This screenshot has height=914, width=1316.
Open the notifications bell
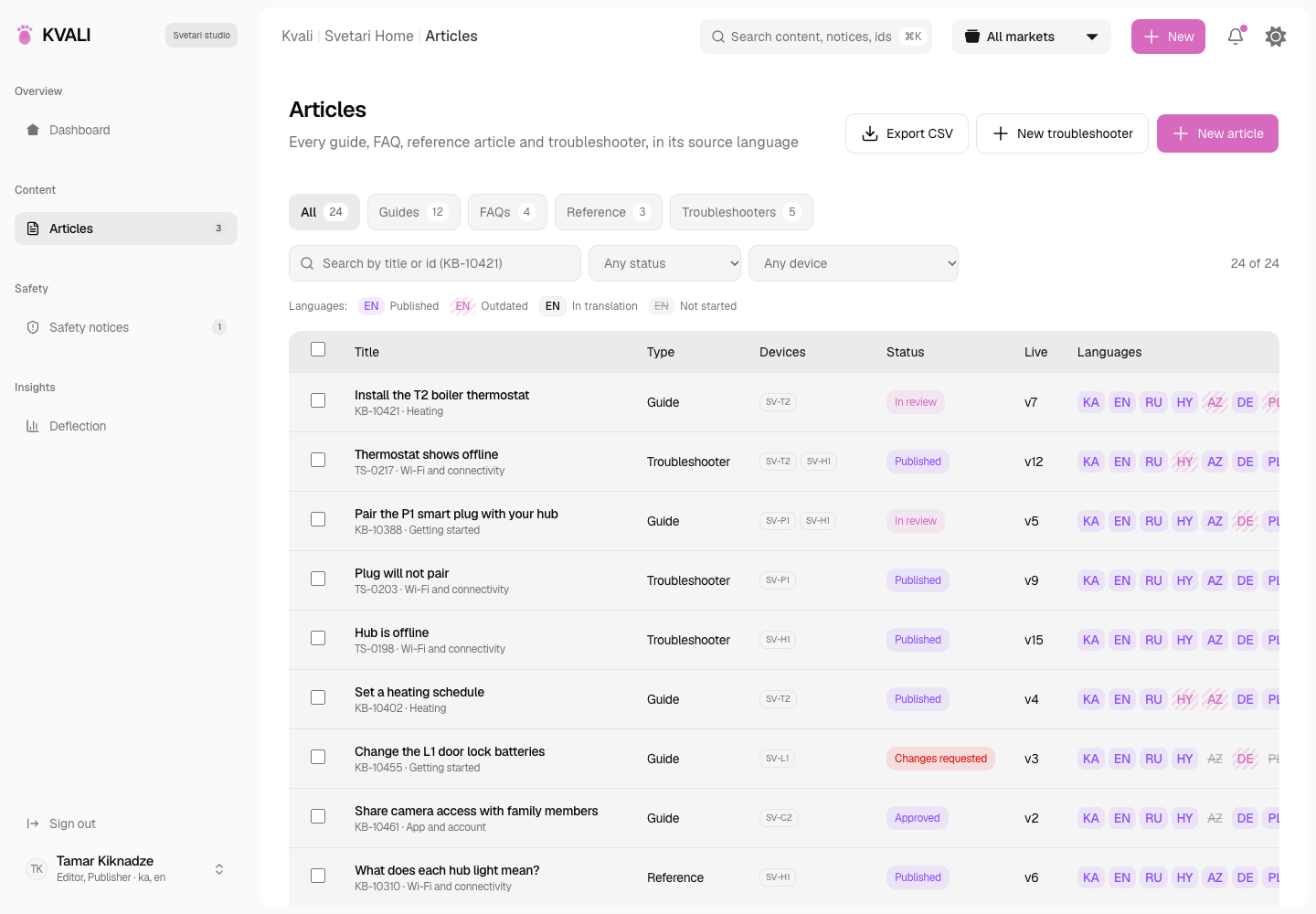(x=1236, y=37)
